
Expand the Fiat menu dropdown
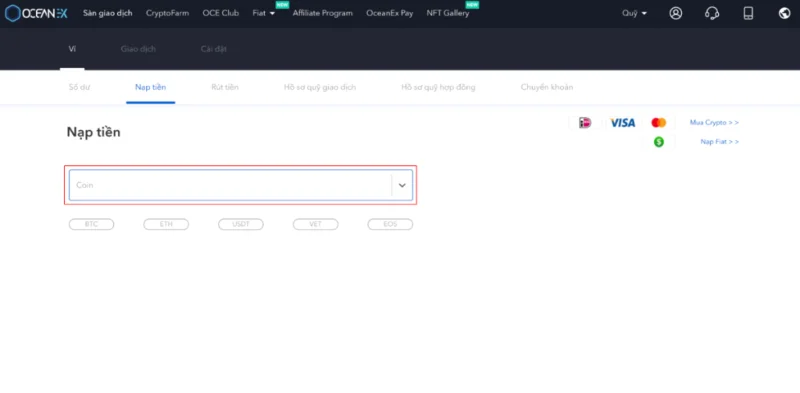click(x=264, y=13)
